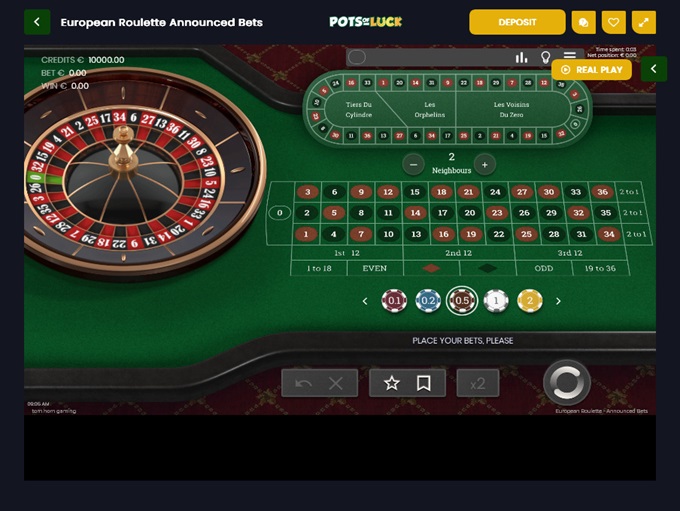Clear all bets with the X icon
The width and height of the screenshot is (680, 511).
click(x=336, y=383)
